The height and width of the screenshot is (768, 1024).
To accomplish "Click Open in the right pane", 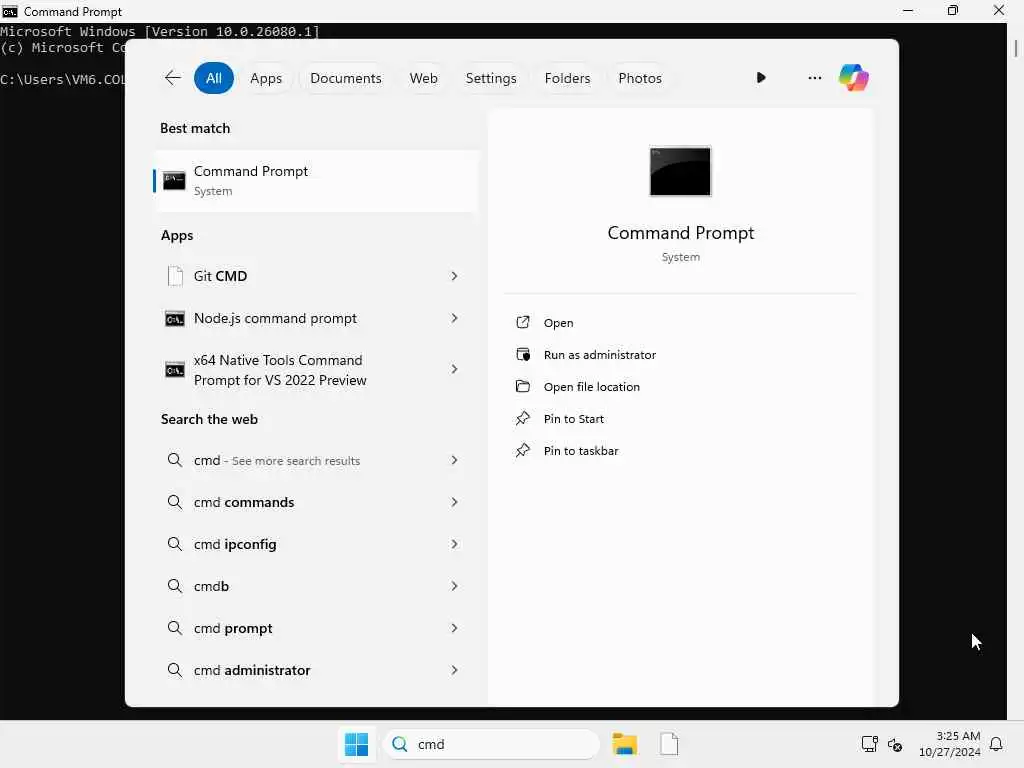I will [558, 323].
